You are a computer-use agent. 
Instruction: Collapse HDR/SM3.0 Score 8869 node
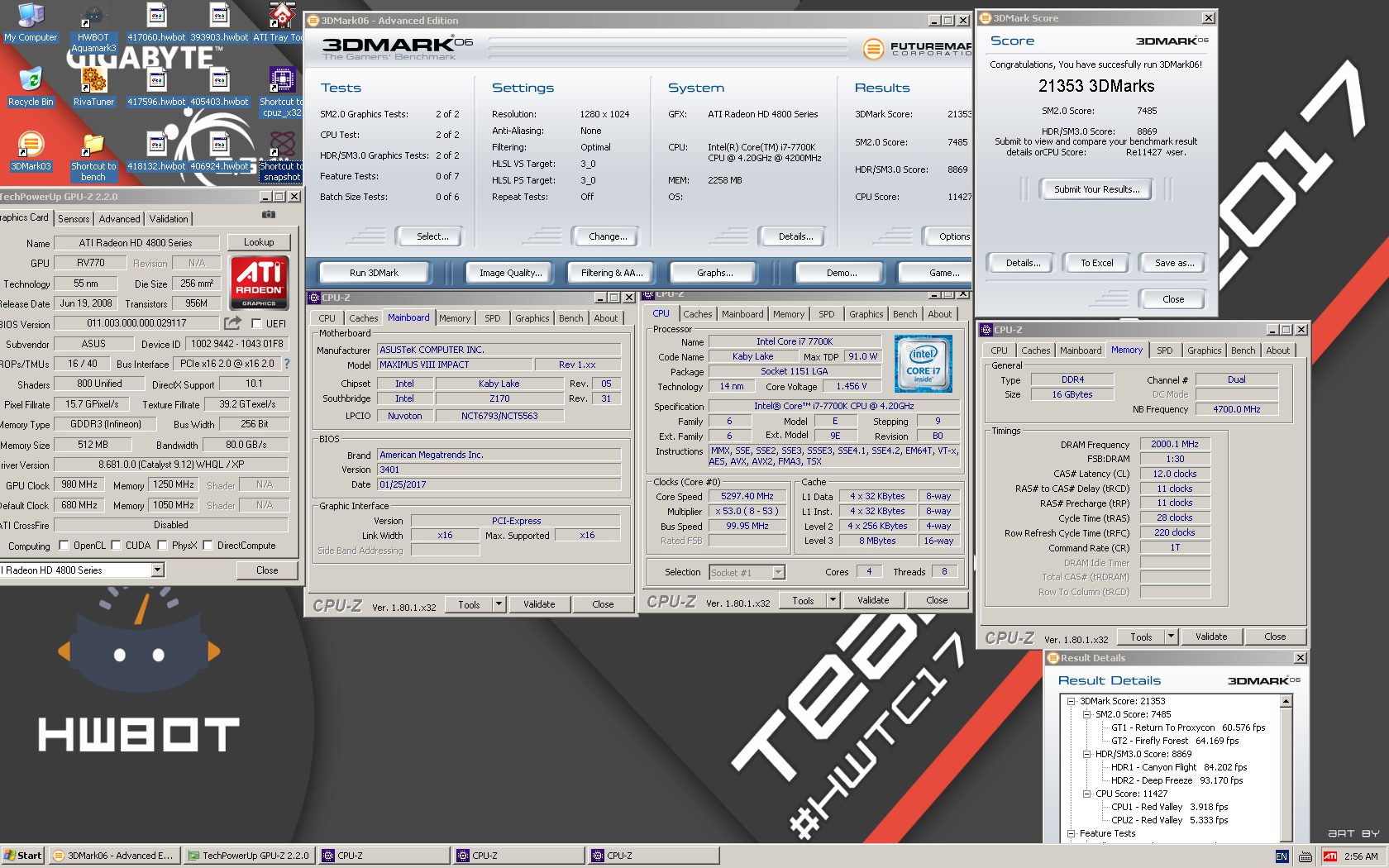(1087, 754)
